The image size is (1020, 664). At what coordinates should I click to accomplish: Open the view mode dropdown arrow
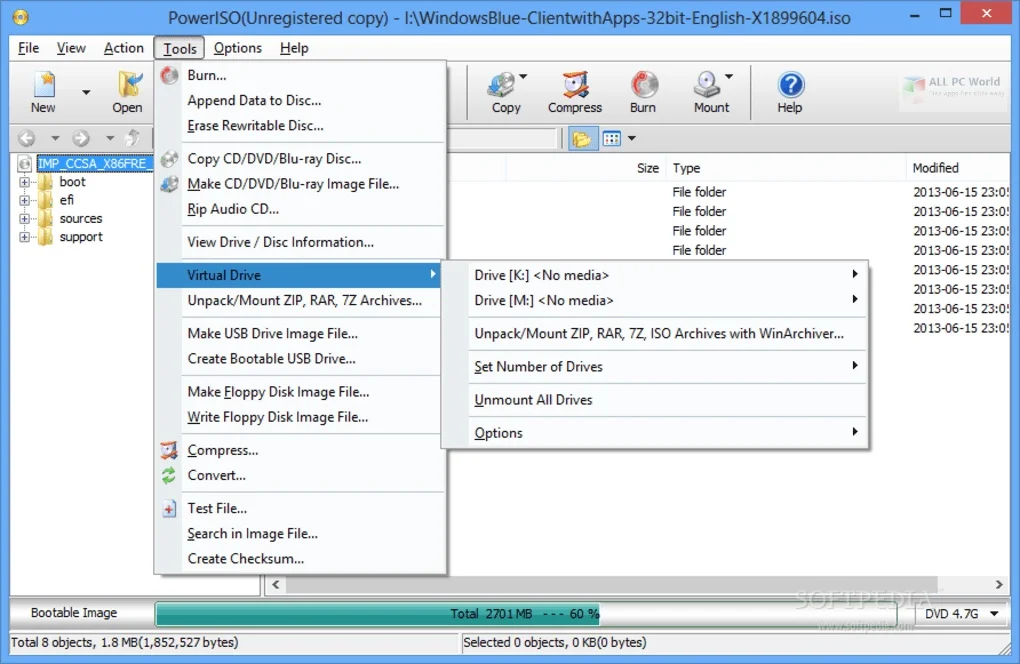point(631,139)
